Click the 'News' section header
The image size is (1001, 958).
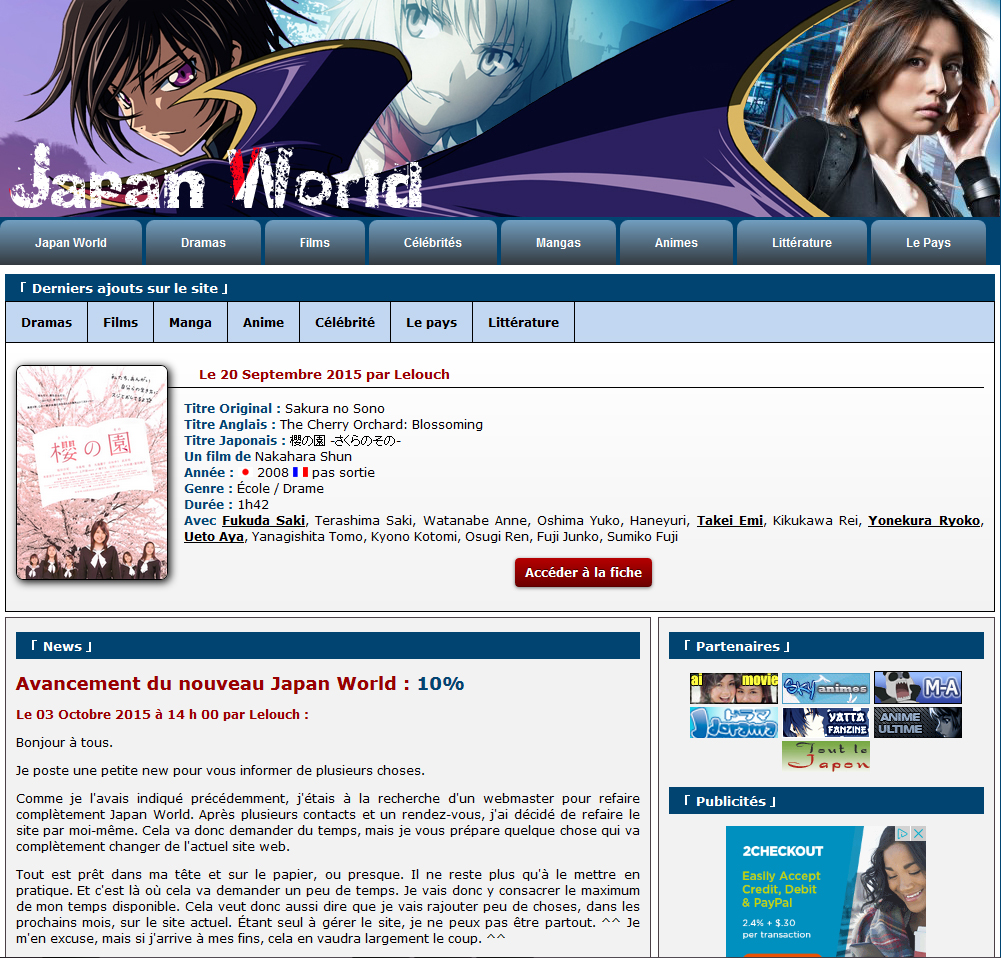[327, 646]
